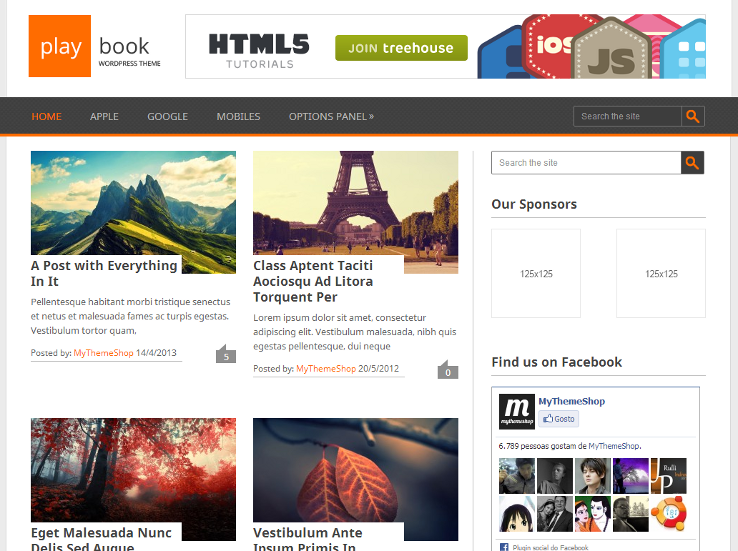Select the Google navigation item
Viewport: 738px width, 551px height.
pyautogui.click(x=167, y=116)
